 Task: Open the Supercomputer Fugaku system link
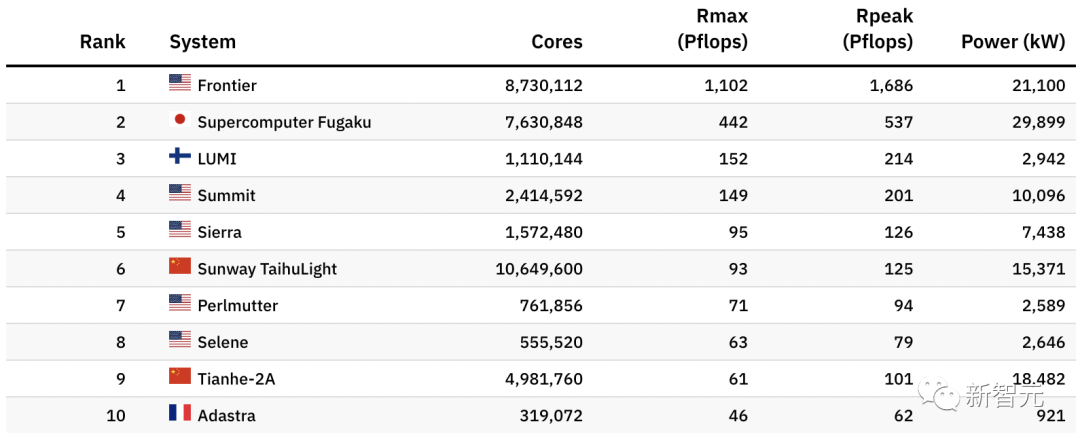[284, 122]
